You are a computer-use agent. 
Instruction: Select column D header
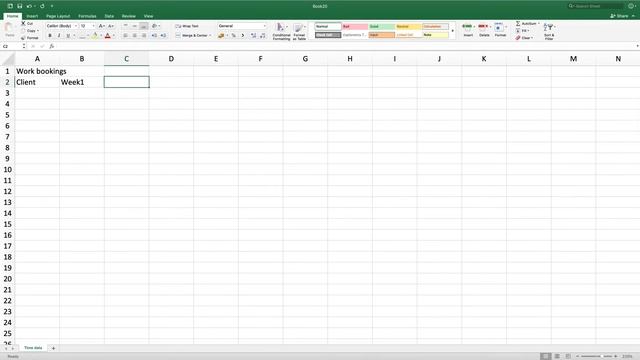(x=171, y=59)
